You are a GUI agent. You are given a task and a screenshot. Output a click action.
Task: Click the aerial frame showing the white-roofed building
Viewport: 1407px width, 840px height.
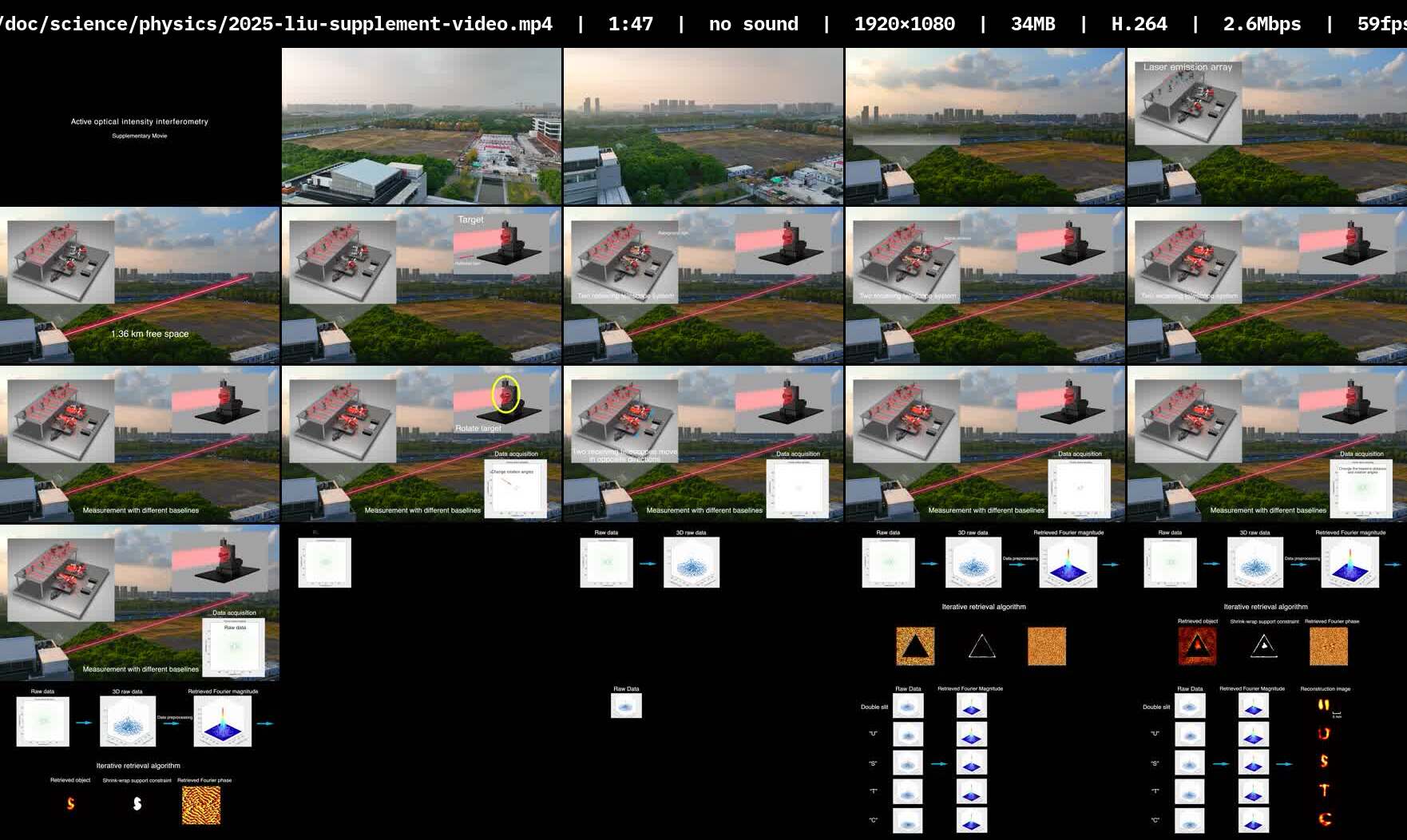click(422, 126)
